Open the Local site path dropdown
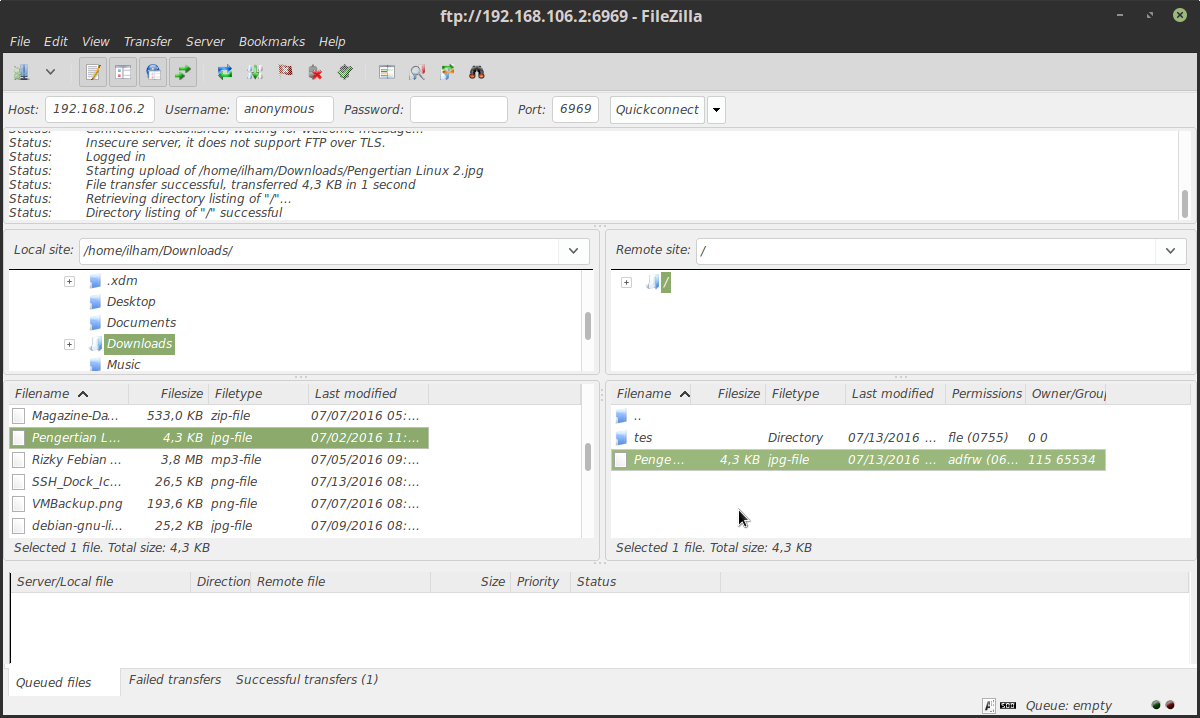Screen dimensions: 1200x718 pos(573,251)
